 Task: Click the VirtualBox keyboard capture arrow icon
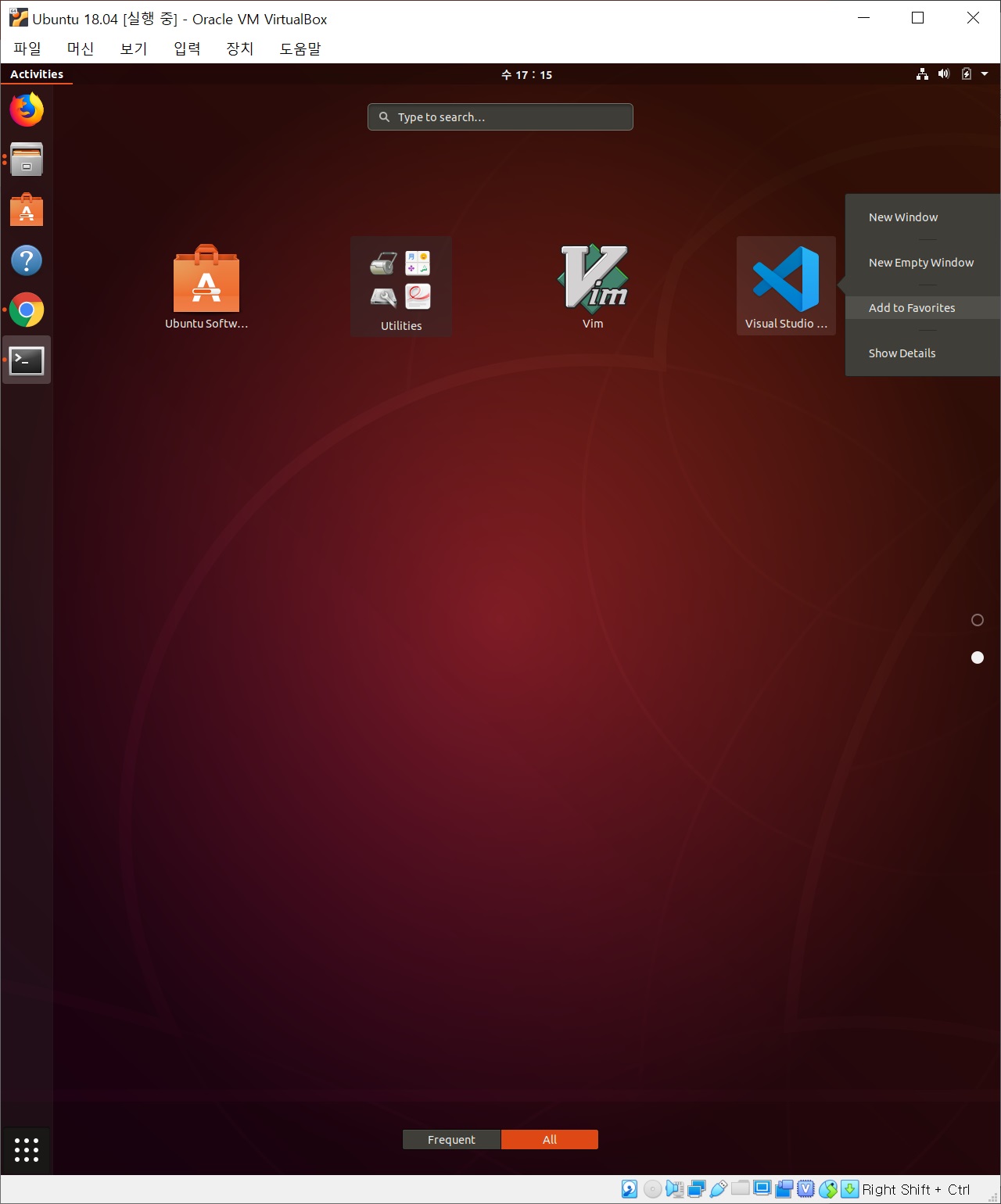click(x=849, y=1189)
